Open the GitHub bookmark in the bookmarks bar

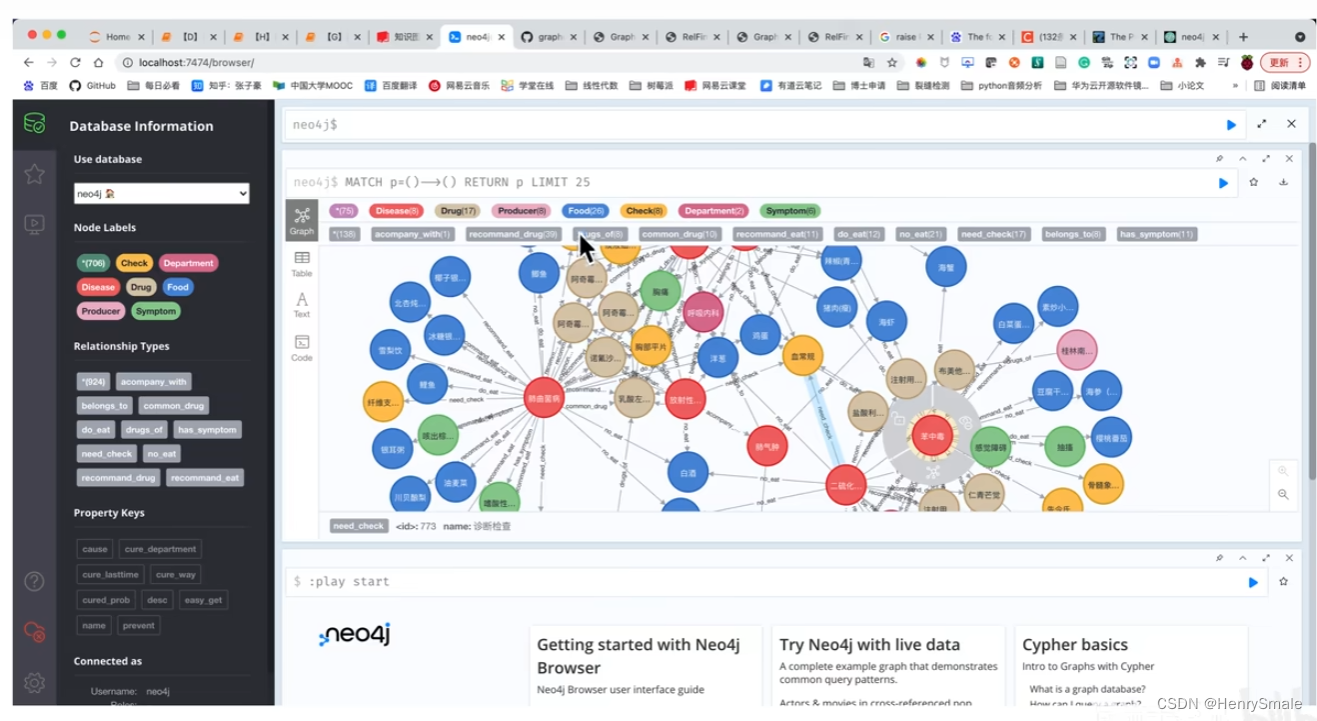(92, 86)
